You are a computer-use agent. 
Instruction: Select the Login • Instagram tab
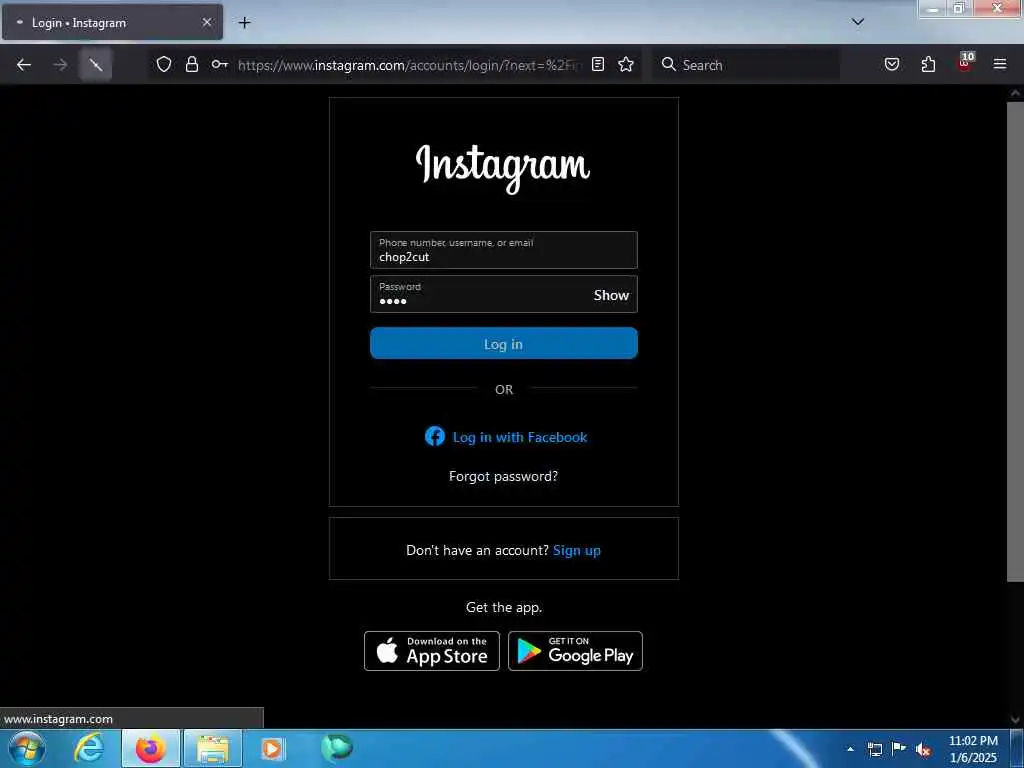112,22
